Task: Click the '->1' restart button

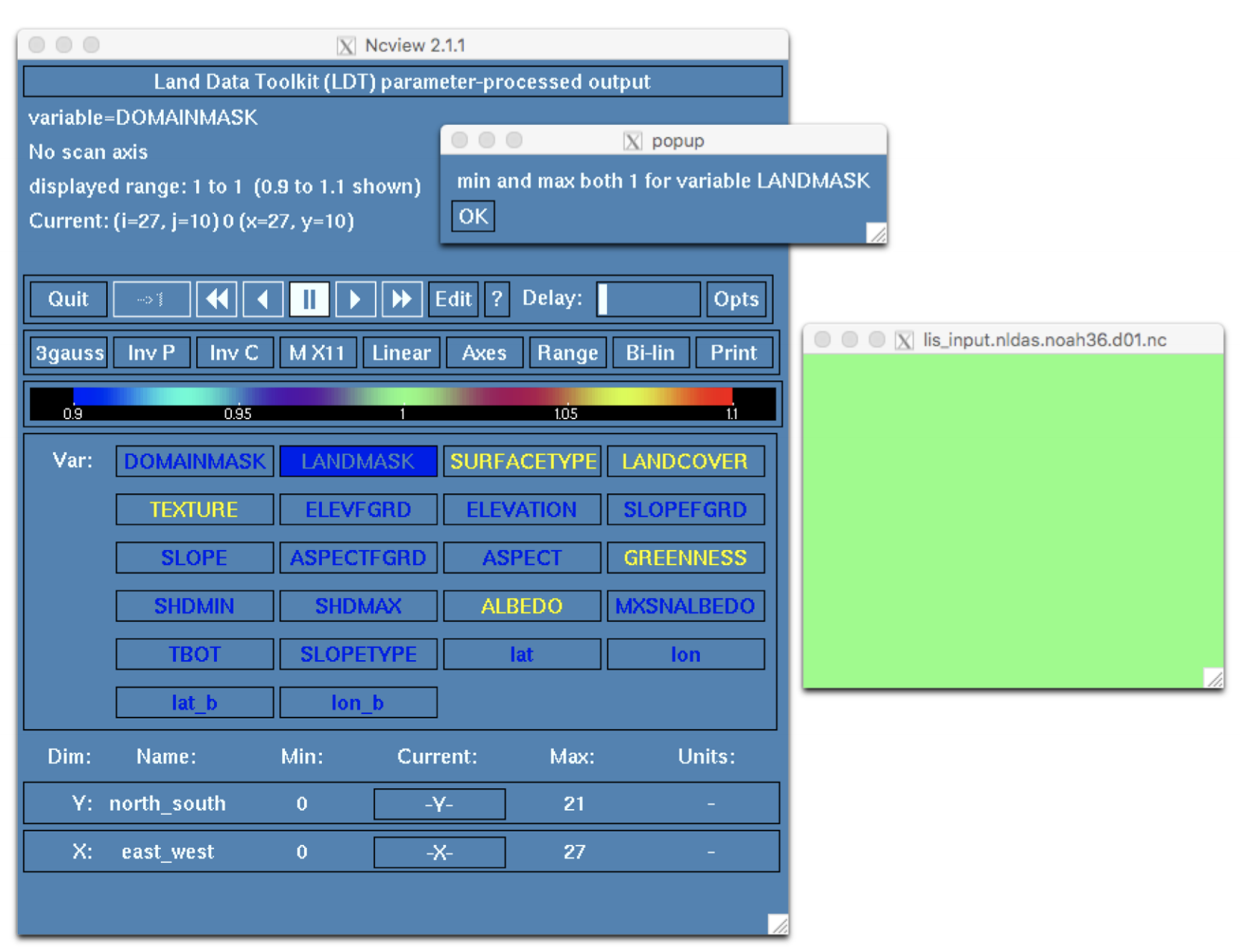Action: 151,299
